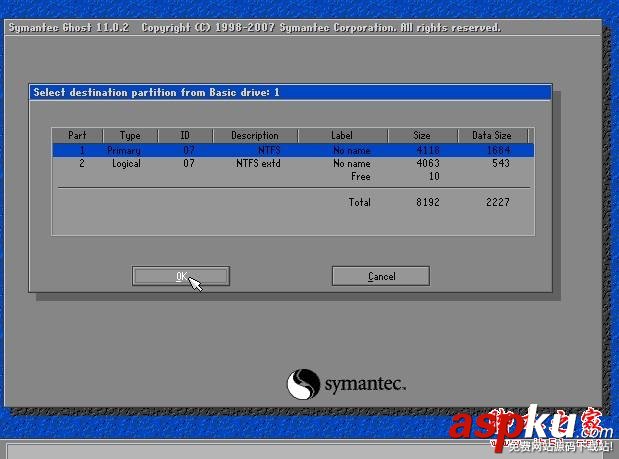The height and width of the screenshot is (459, 619).
Task: Click the Free label row
Action: click(360, 176)
